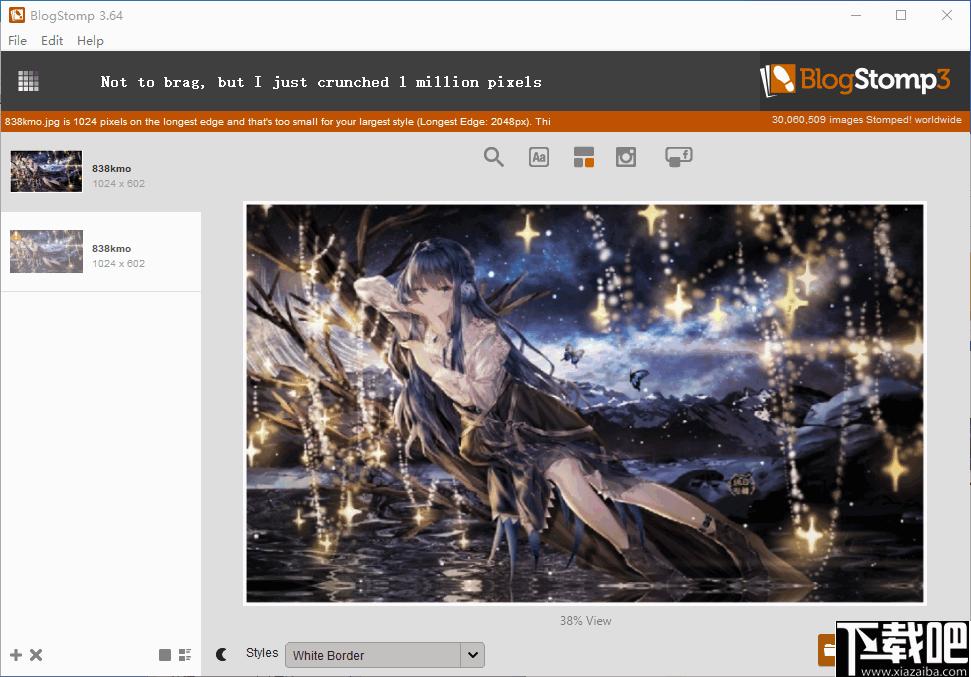Click the magnifying glass zoom icon
The height and width of the screenshot is (677, 971).
(x=494, y=157)
